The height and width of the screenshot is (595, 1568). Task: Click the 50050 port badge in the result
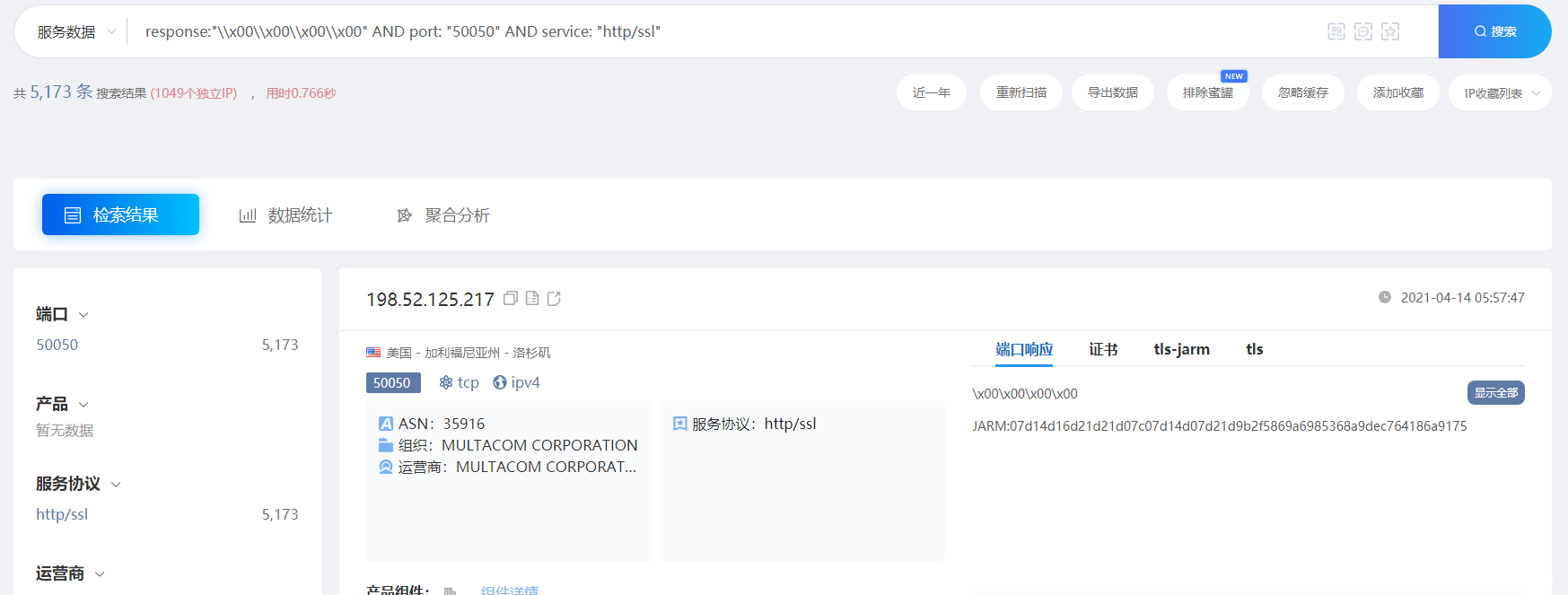[x=392, y=383]
